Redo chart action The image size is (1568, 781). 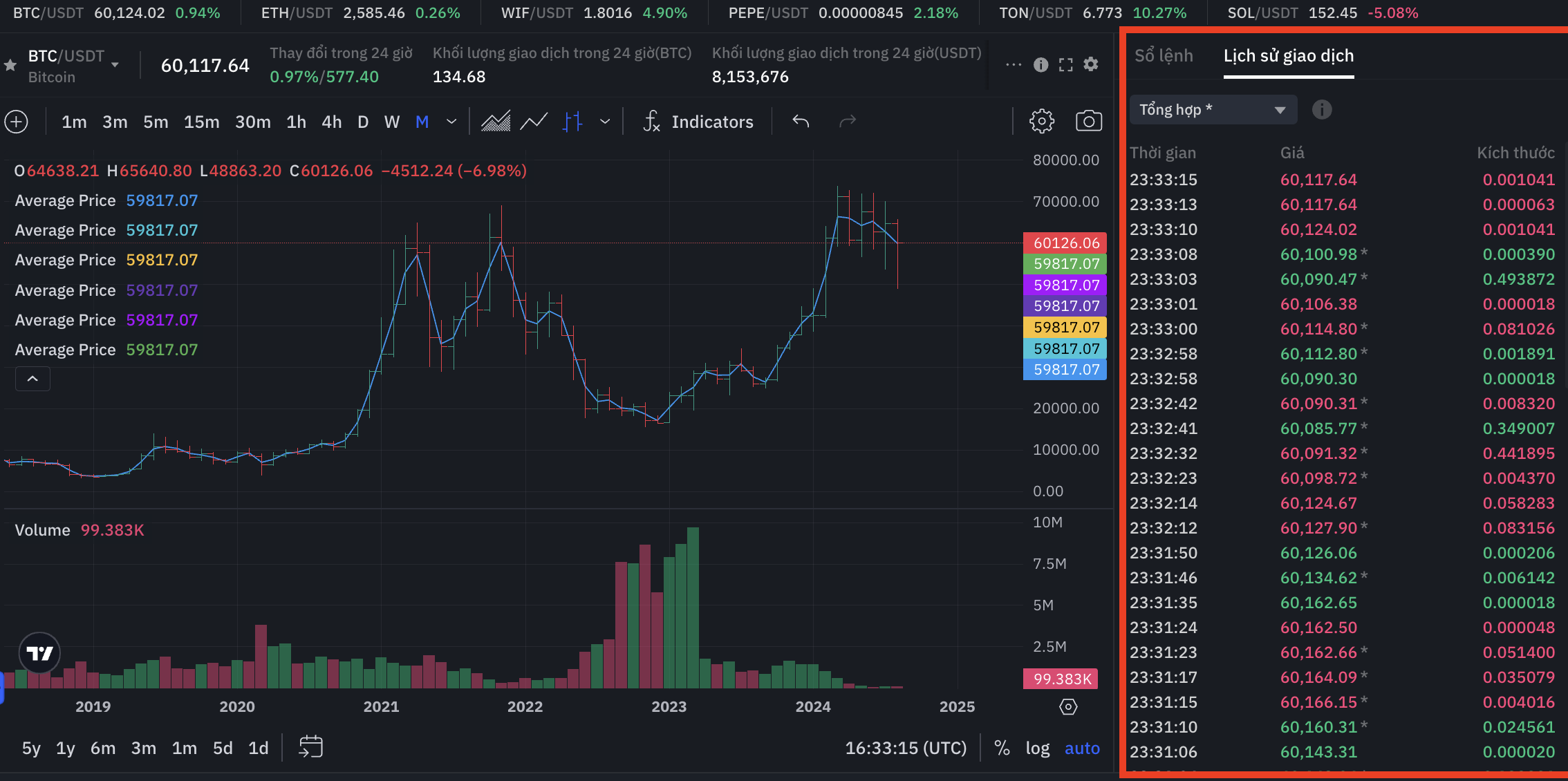[848, 122]
